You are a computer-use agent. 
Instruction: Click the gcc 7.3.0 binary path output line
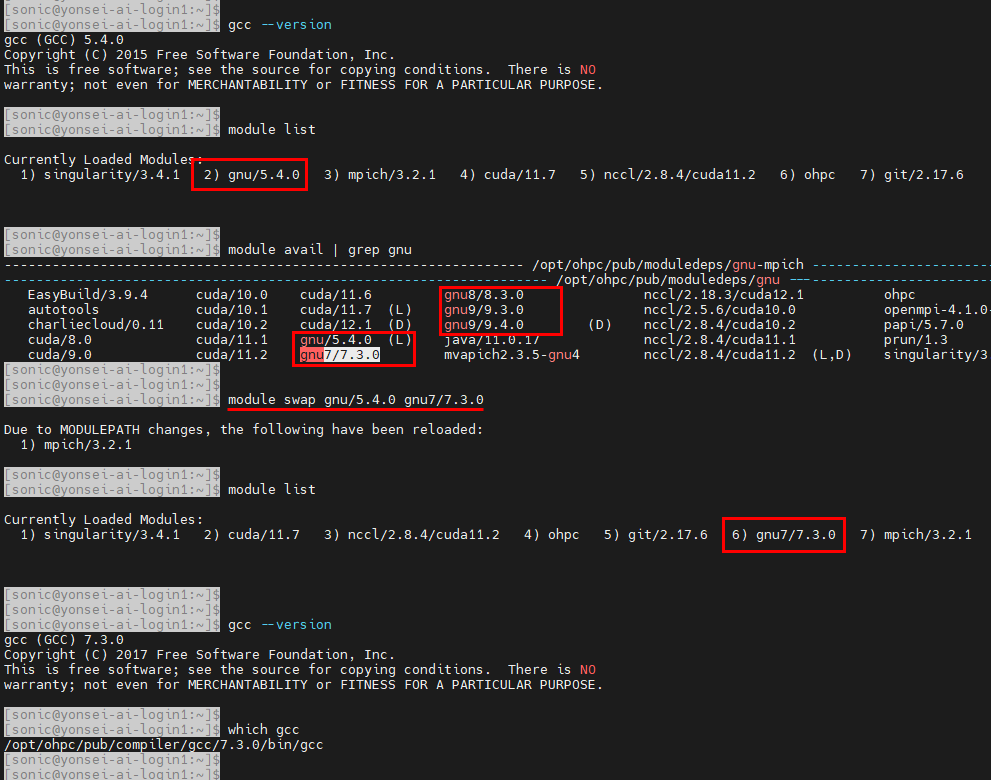(x=164, y=745)
